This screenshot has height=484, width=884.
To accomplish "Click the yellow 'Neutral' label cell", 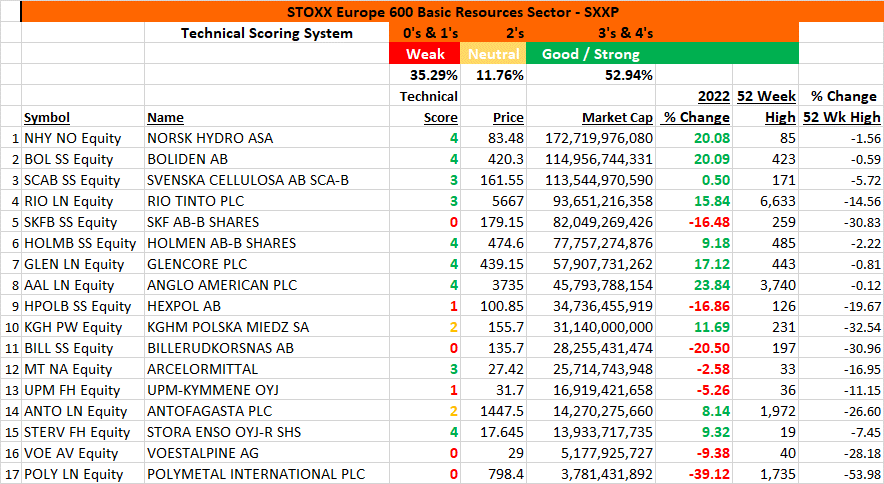I will tap(493, 54).
